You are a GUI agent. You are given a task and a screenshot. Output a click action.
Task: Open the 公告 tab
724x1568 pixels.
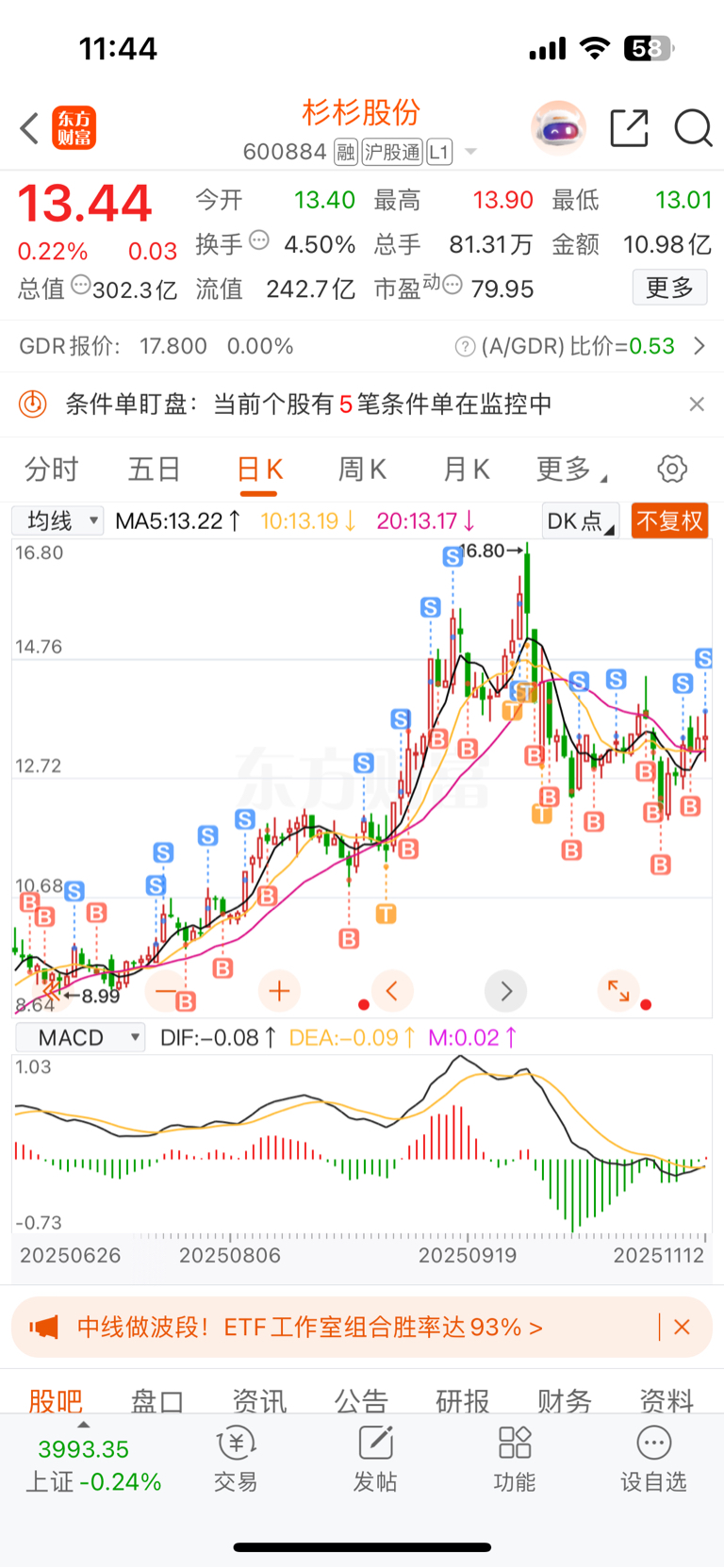click(361, 1401)
